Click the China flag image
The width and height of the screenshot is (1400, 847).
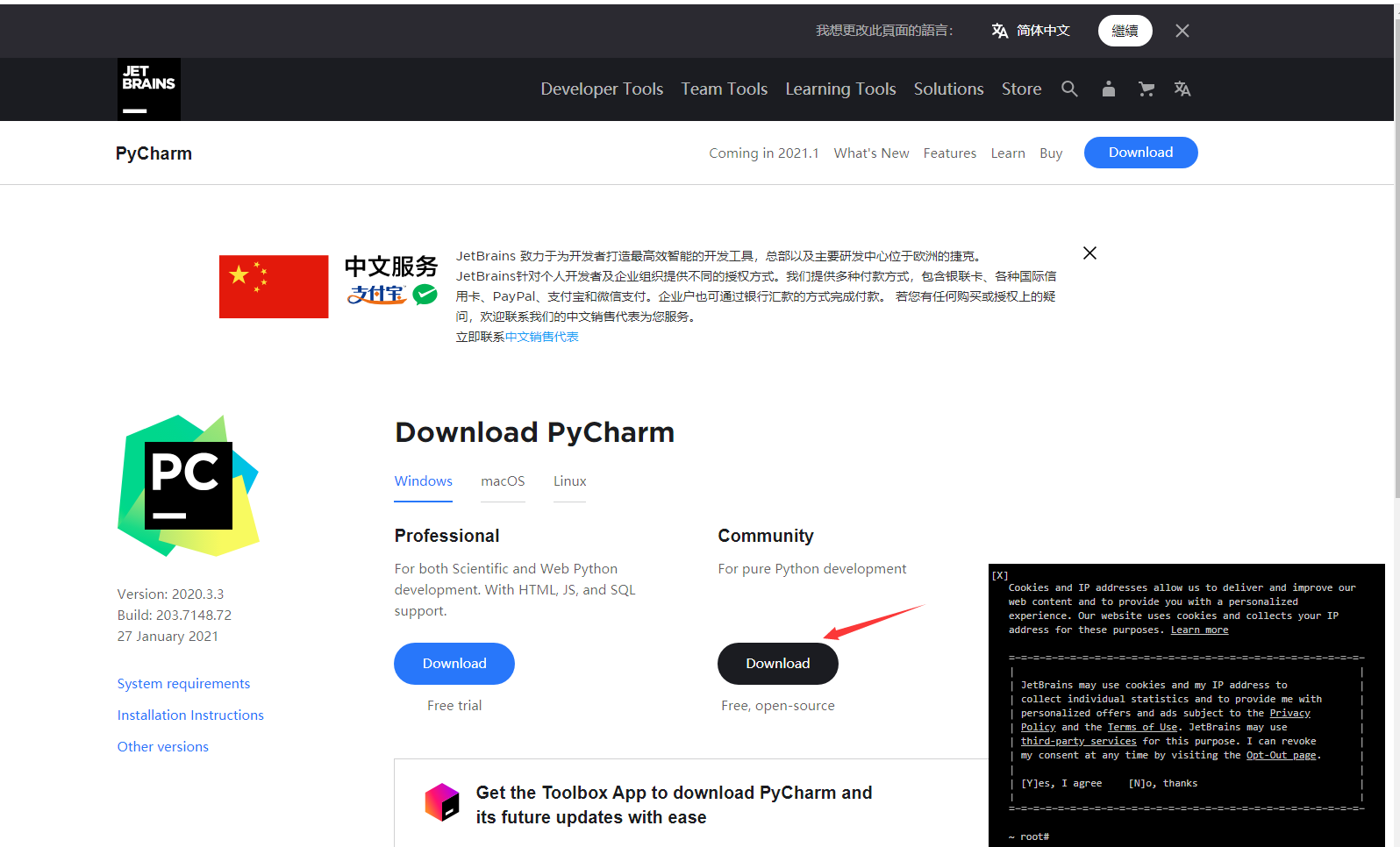274,287
